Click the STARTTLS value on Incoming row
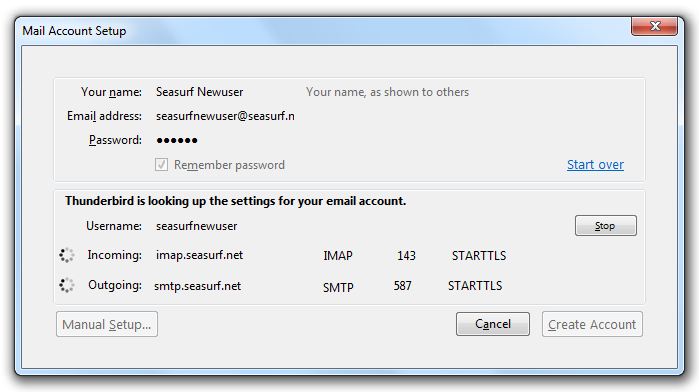Screen dimensions: 699x392 (479, 256)
